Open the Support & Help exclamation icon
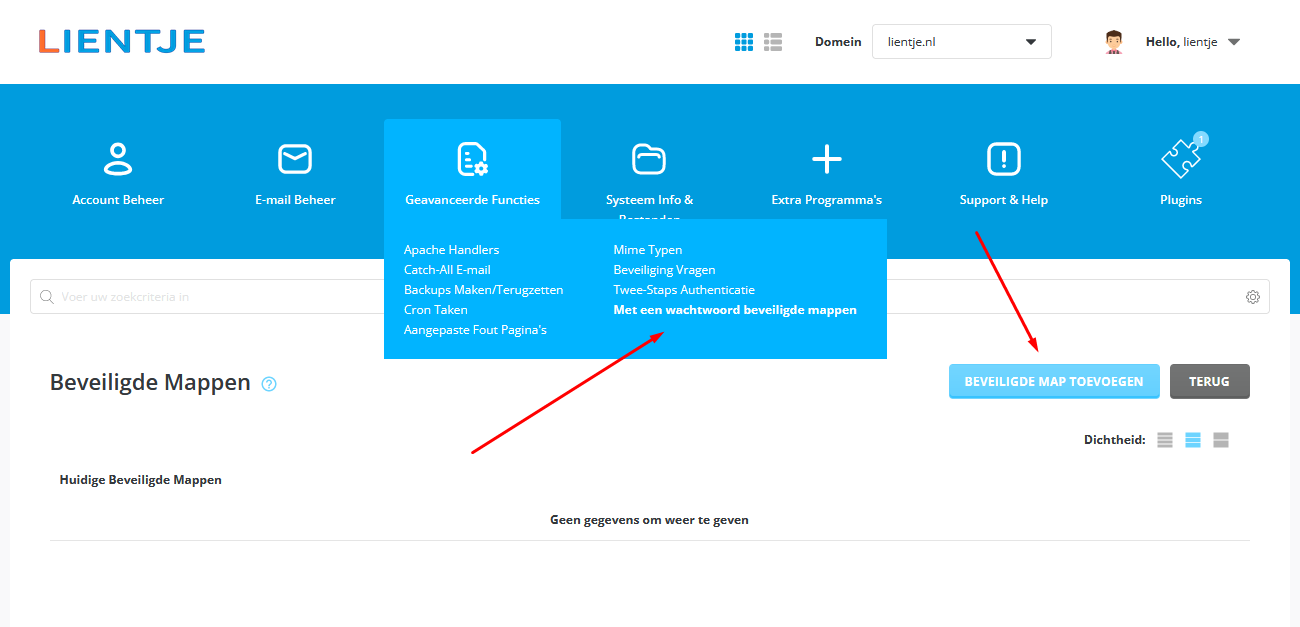The height and width of the screenshot is (627, 1300). click(x=1003, y=159)
